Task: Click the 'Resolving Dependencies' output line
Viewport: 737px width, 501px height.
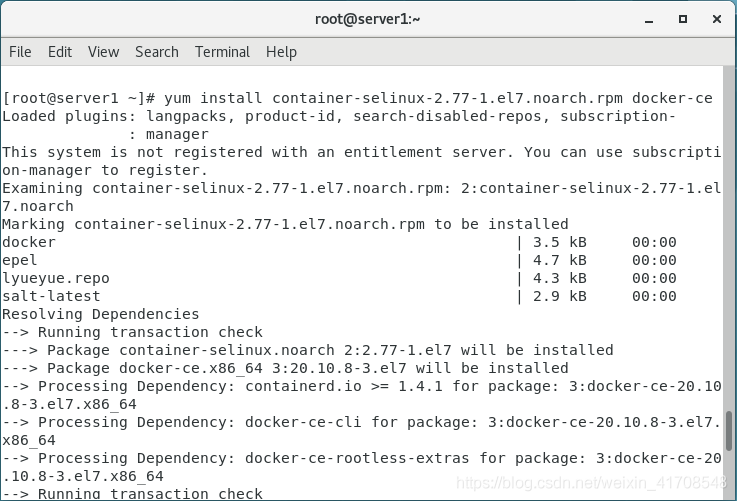Action: click(101, 314)
